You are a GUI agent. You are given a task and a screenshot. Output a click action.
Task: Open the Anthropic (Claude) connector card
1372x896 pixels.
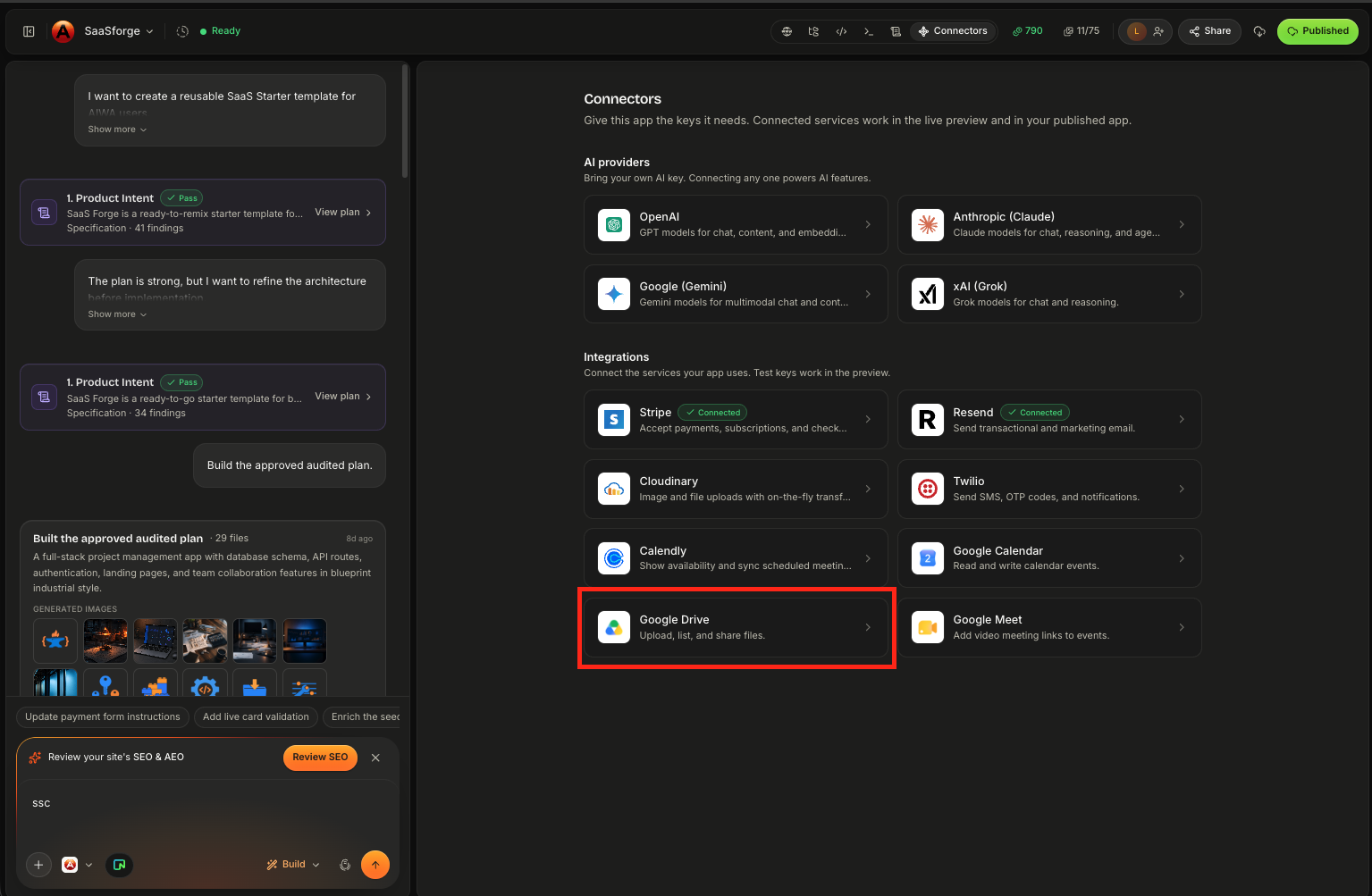click(1049, 225)
